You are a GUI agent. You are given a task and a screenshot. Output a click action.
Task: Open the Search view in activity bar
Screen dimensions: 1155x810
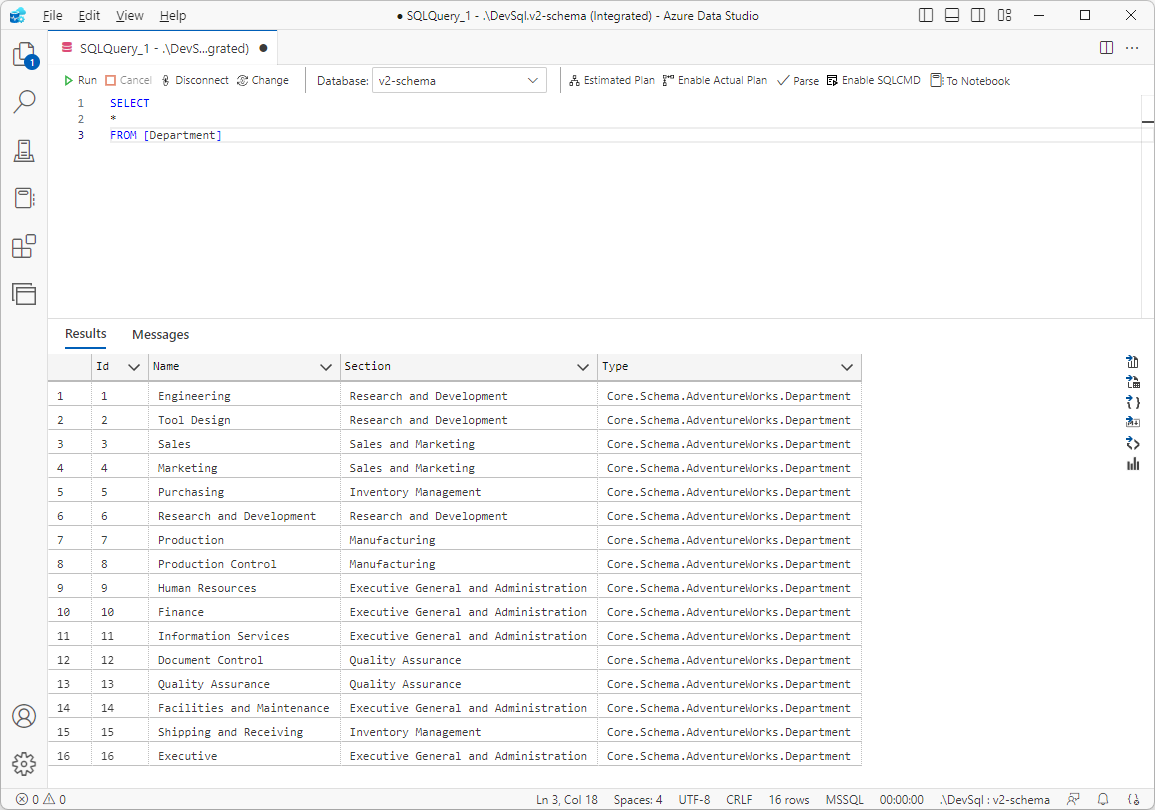[x=24, y=102]
